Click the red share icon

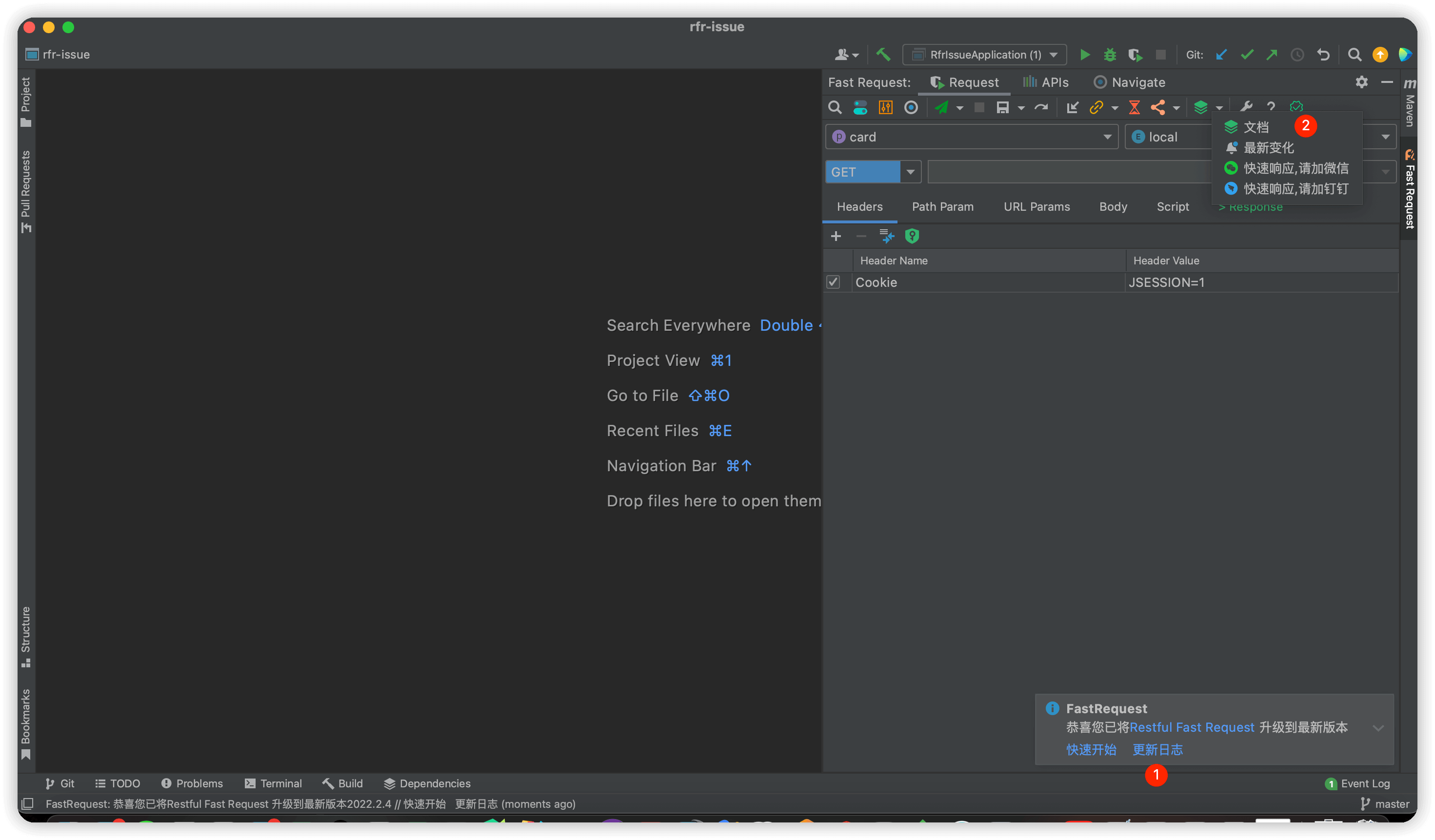1157,107
